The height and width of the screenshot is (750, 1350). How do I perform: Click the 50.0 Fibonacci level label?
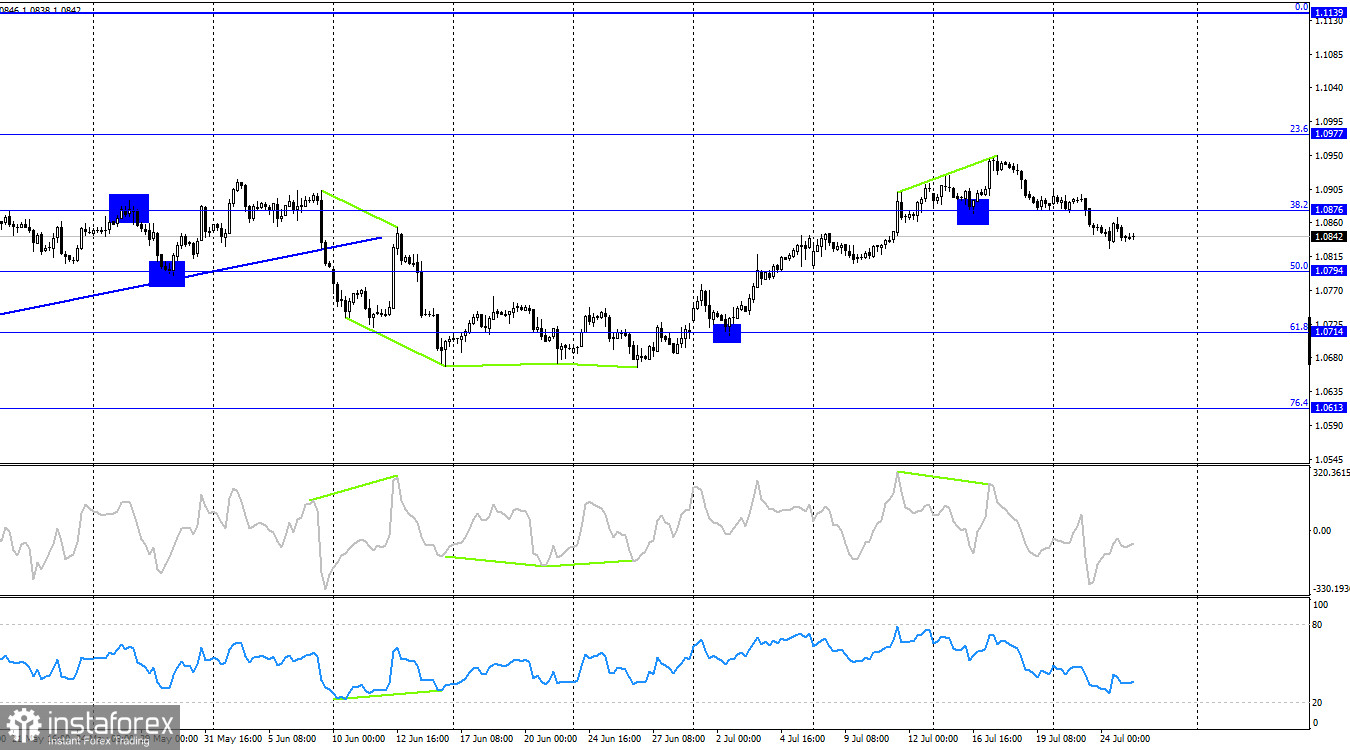coord(1298,266)
